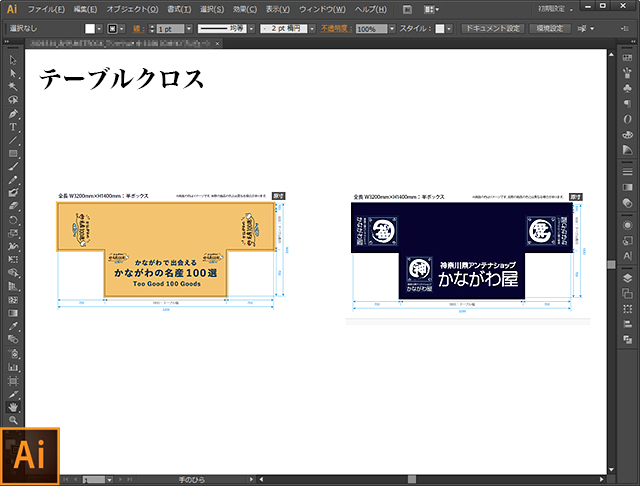This screenshot has height=486, width=640.
Task: Select the Mesh tool
Action: pyautogui.click(x=13, y=300)
